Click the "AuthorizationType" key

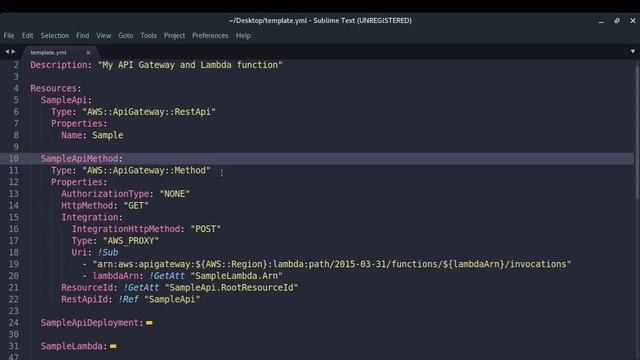click(x=105, y=194)
